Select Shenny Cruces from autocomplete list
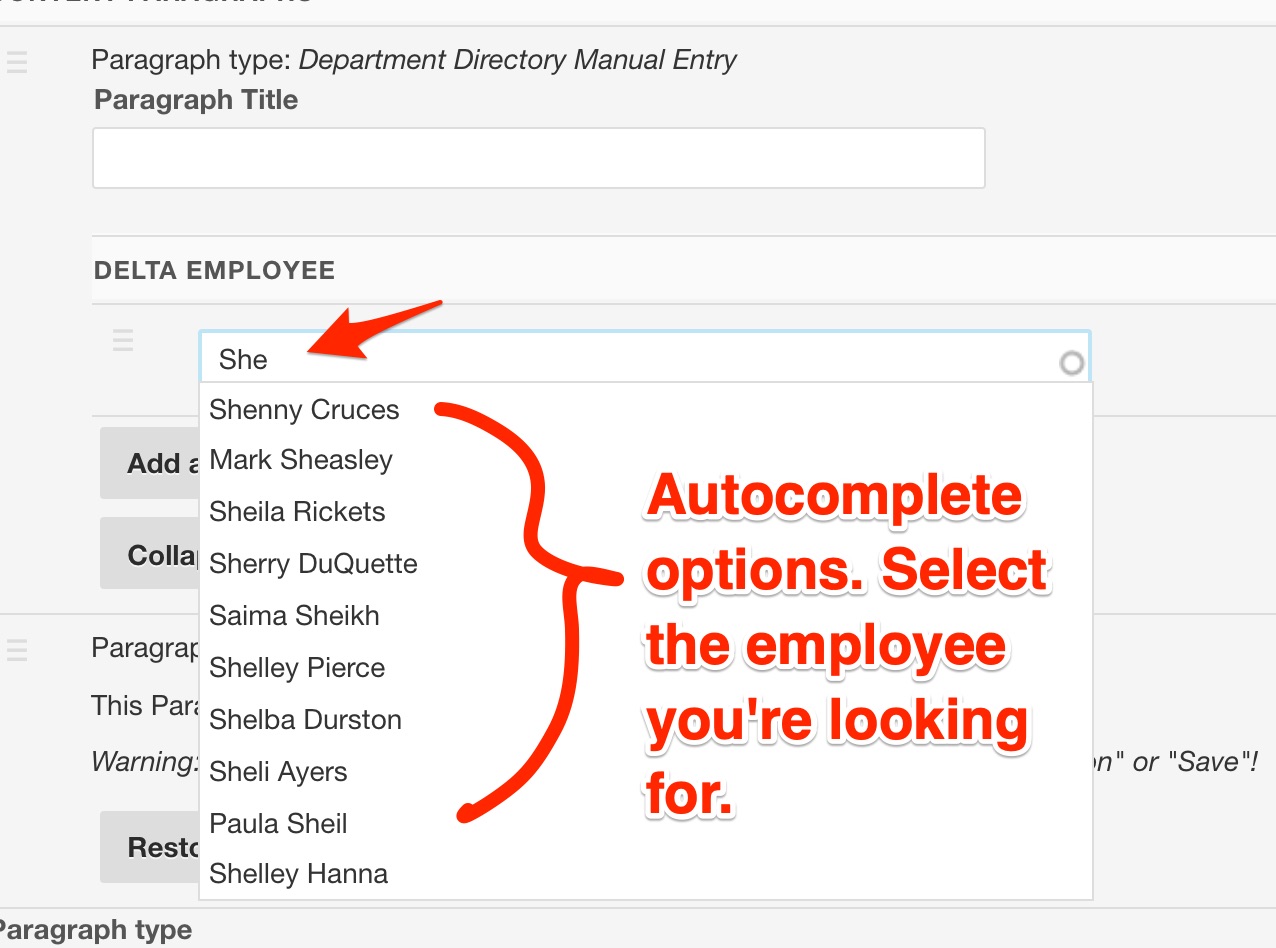The image size is (1276, 948). pyautogui.click(x=304, y=410)
